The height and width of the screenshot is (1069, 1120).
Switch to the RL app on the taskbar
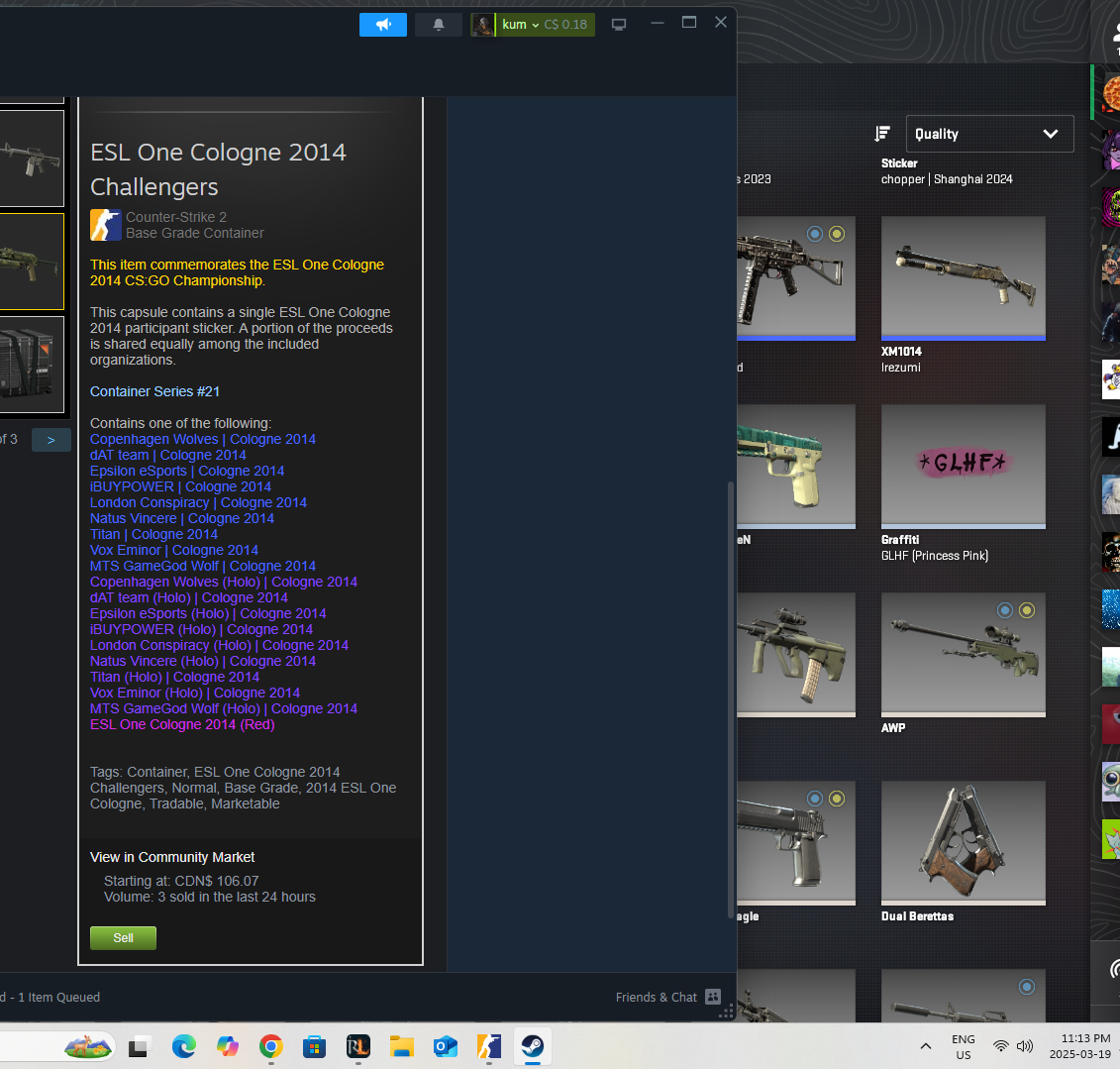(x=357, y=1047)
